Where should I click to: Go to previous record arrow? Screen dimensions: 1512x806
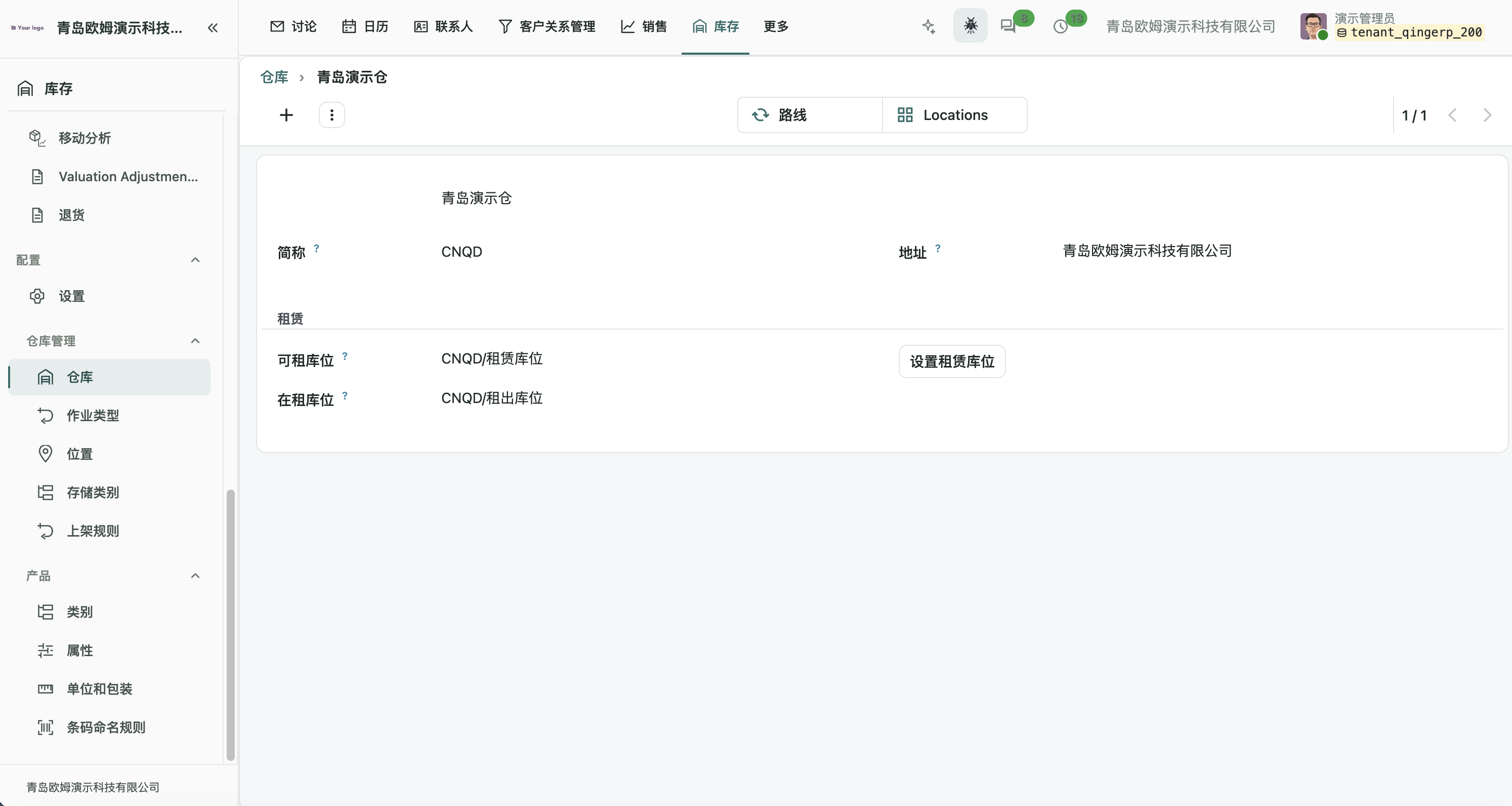point(1453,115)
